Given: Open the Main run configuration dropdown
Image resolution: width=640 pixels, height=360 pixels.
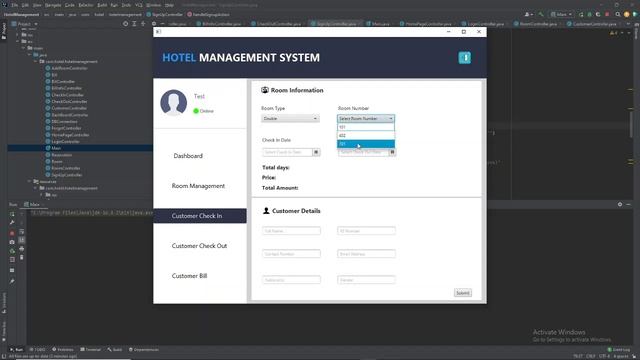Looking at the screenshot, I should click(561, 14).
